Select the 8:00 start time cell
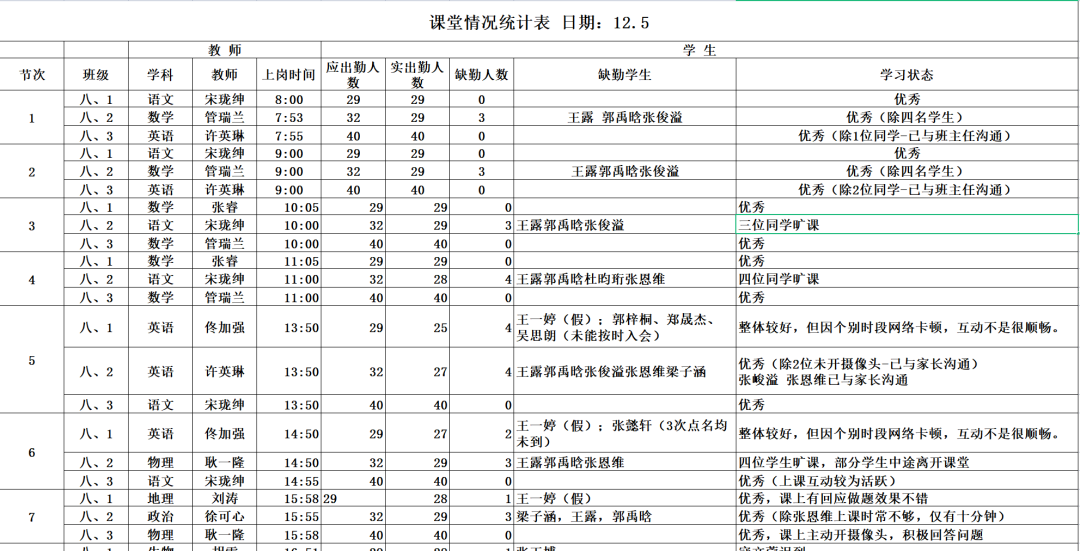The image size is (1080, 551). [x=289, y=100]
